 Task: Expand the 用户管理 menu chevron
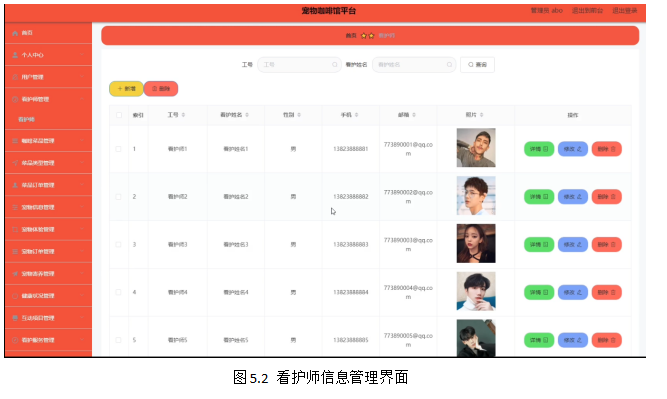tap(82, 77)
